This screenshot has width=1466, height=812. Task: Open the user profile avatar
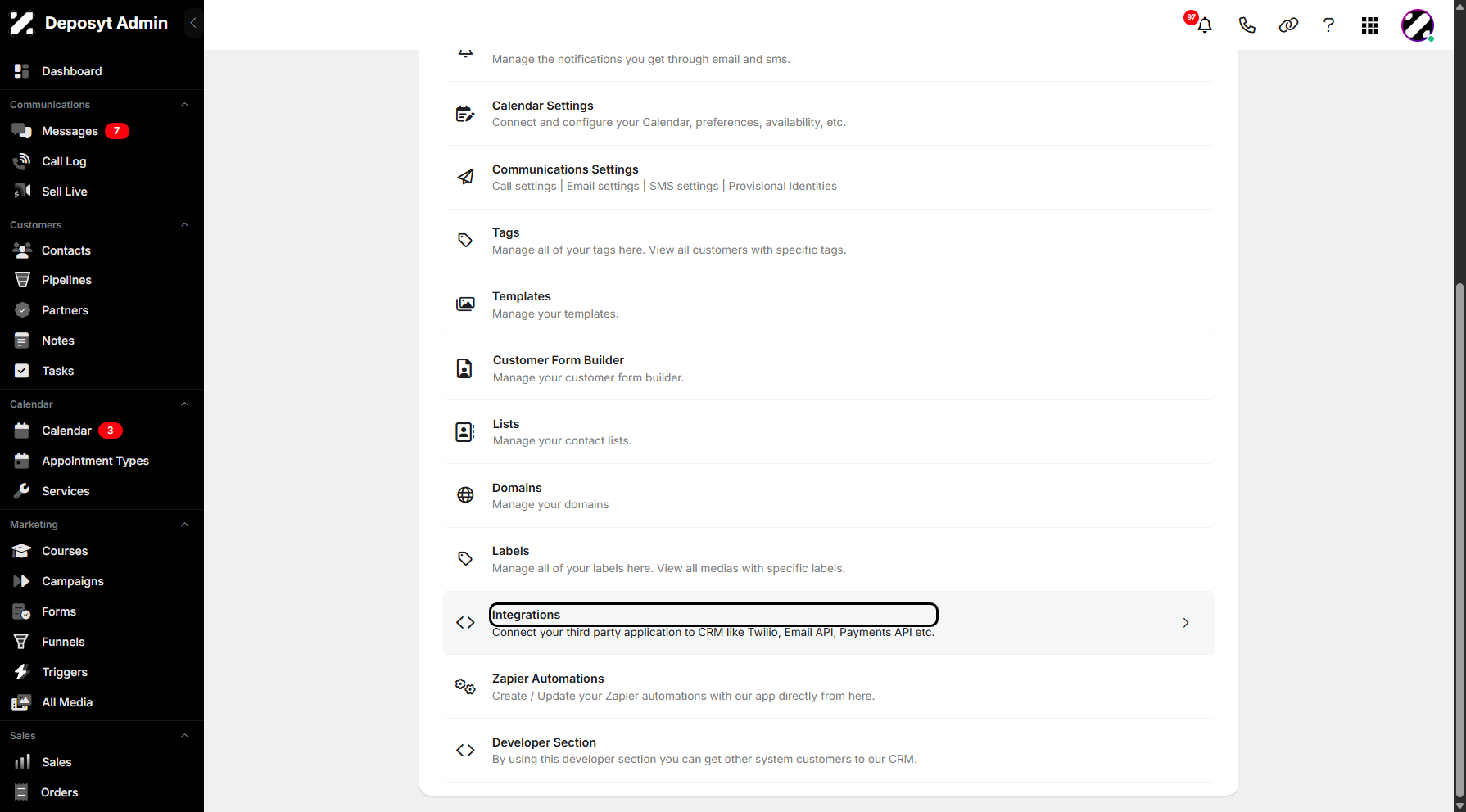tap(1418, 25)
